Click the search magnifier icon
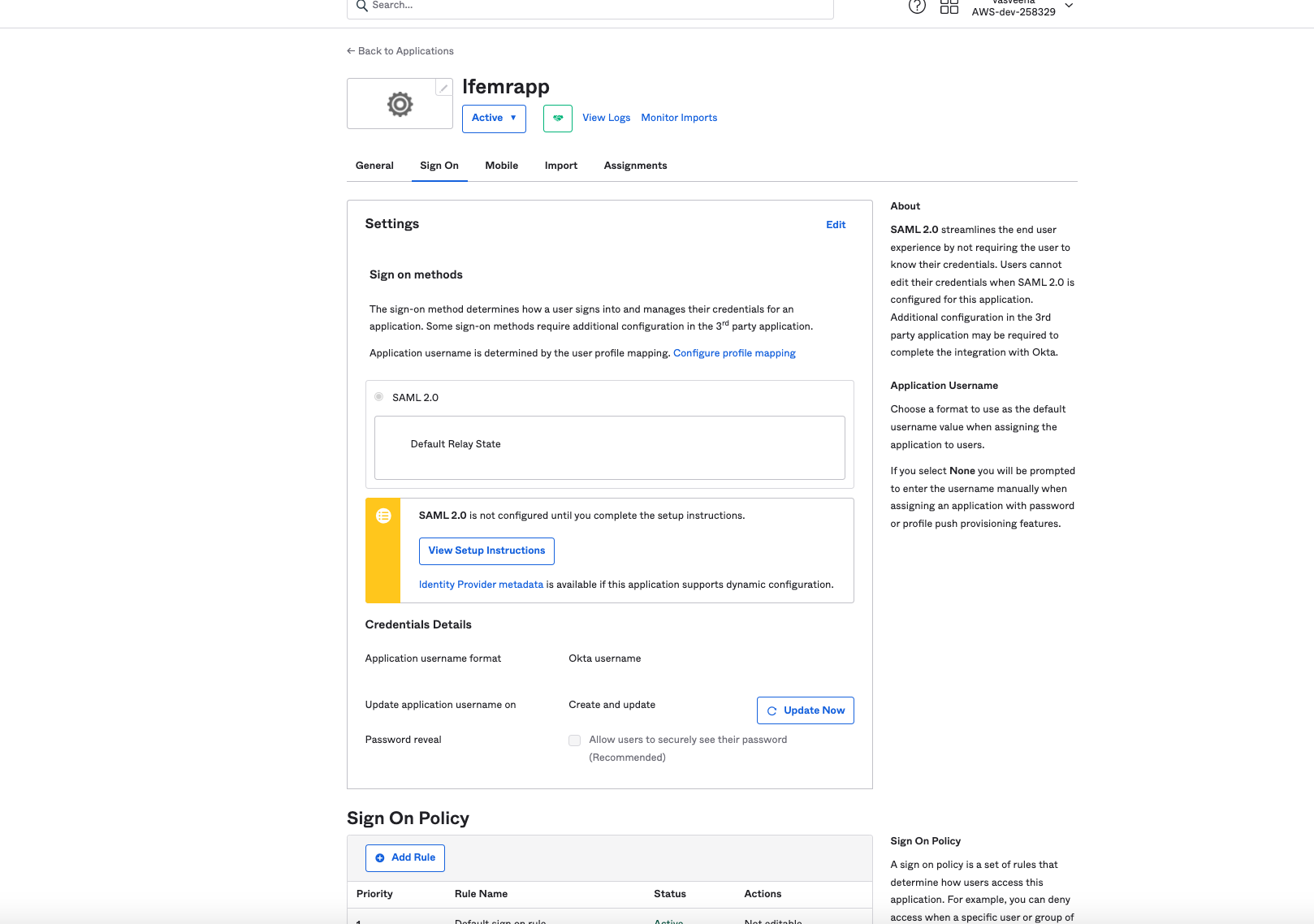1314x924 pixels. 362,6
